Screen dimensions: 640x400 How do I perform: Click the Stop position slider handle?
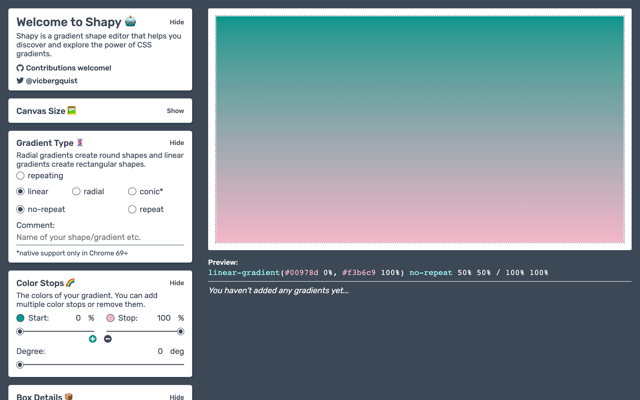(x=180, y=331)
